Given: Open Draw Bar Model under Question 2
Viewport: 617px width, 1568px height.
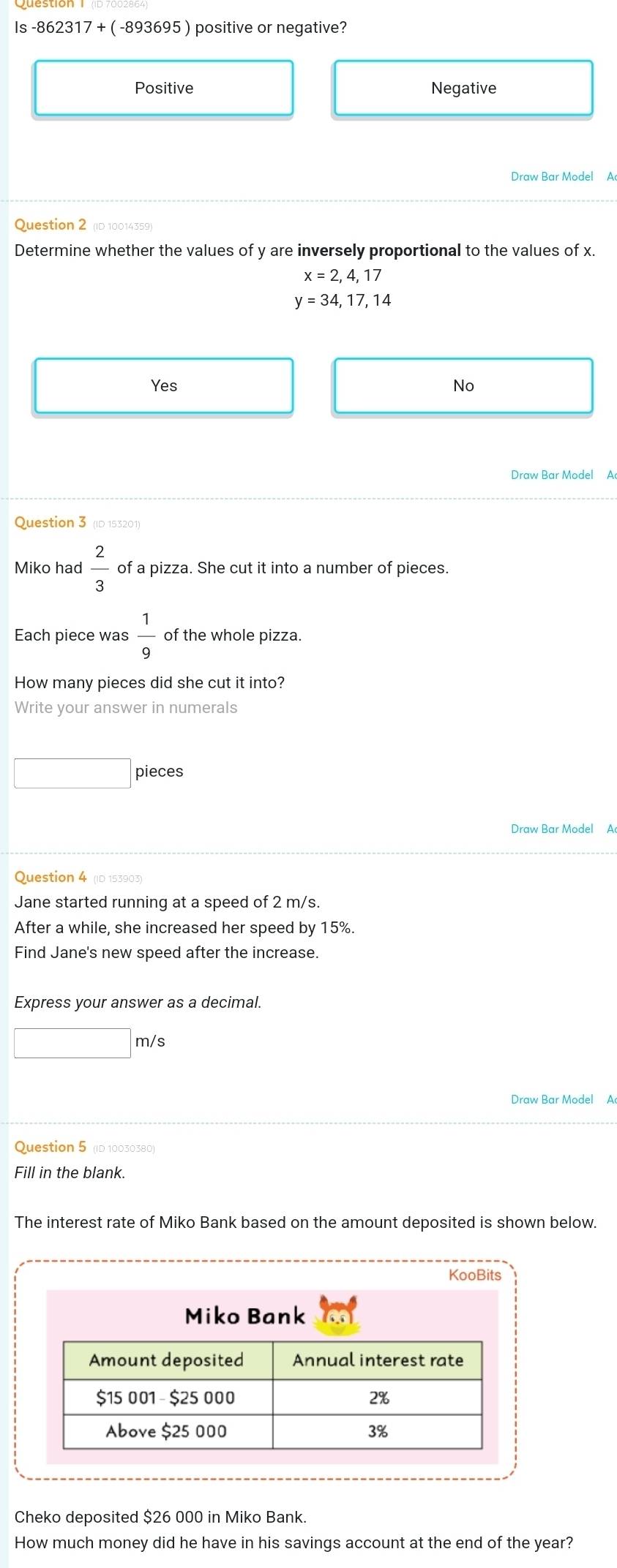Looking at the screenshot, I should (x=552, y=475).
